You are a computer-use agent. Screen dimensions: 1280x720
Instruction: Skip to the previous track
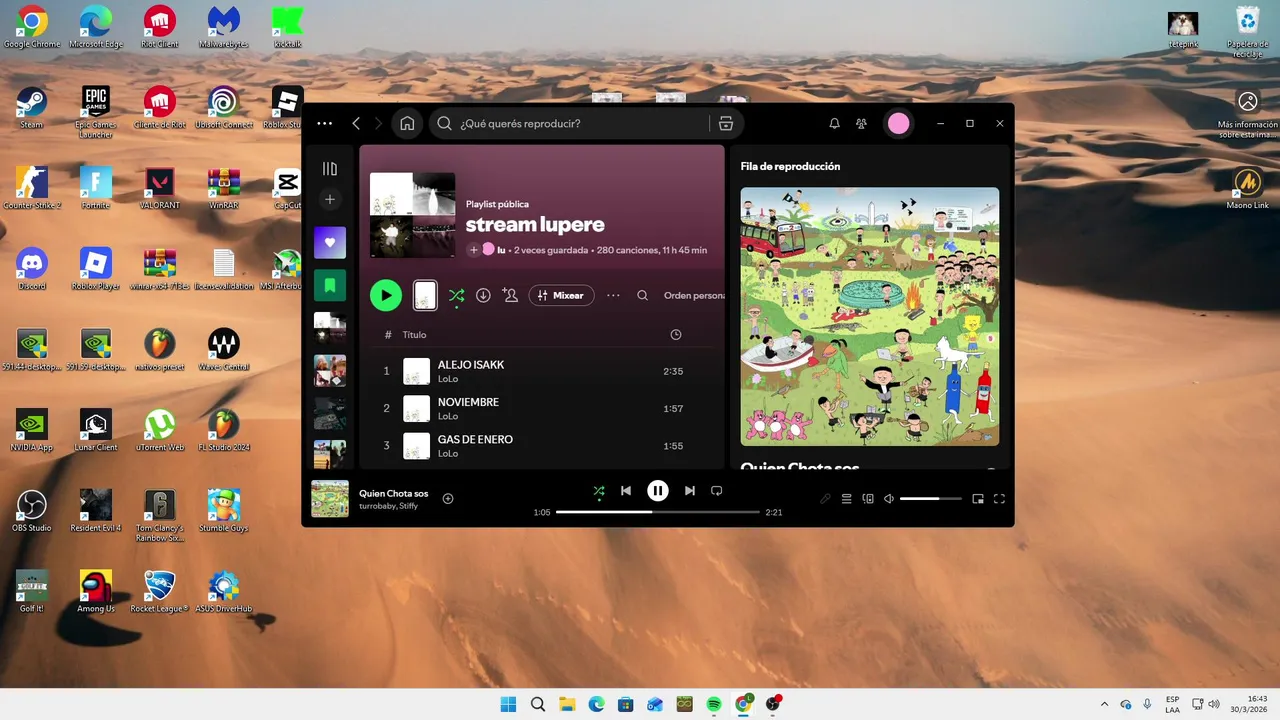click(x=626, y=491)
